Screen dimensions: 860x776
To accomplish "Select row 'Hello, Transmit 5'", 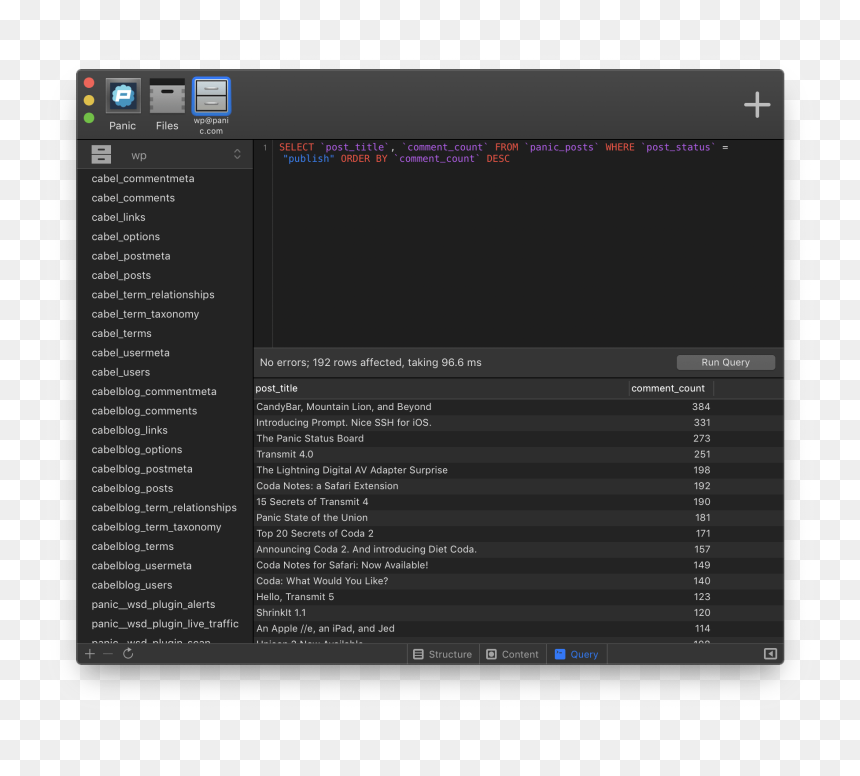I will pos(518,597).
